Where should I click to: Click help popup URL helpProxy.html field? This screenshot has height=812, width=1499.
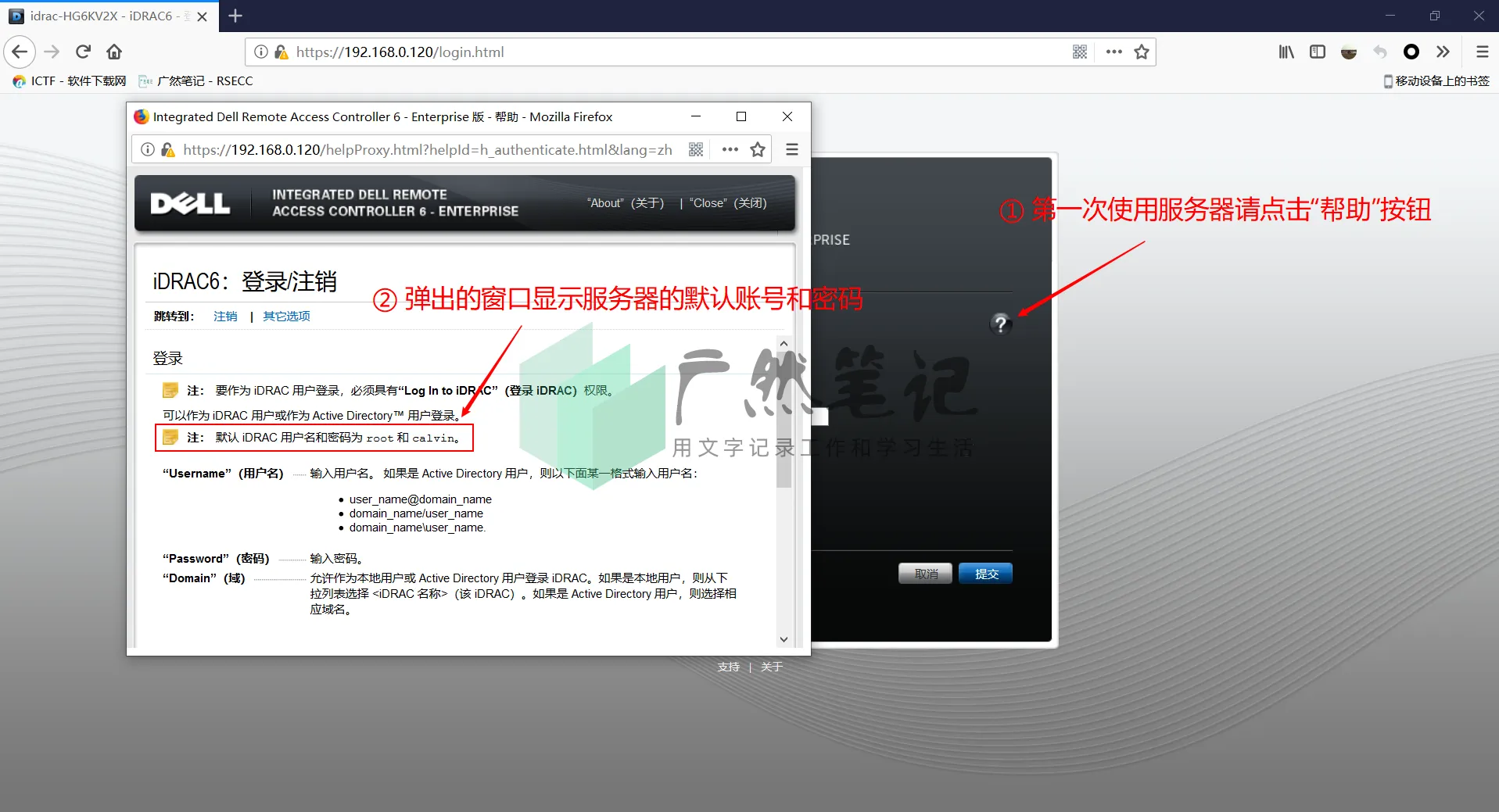[x=428, y=149]
